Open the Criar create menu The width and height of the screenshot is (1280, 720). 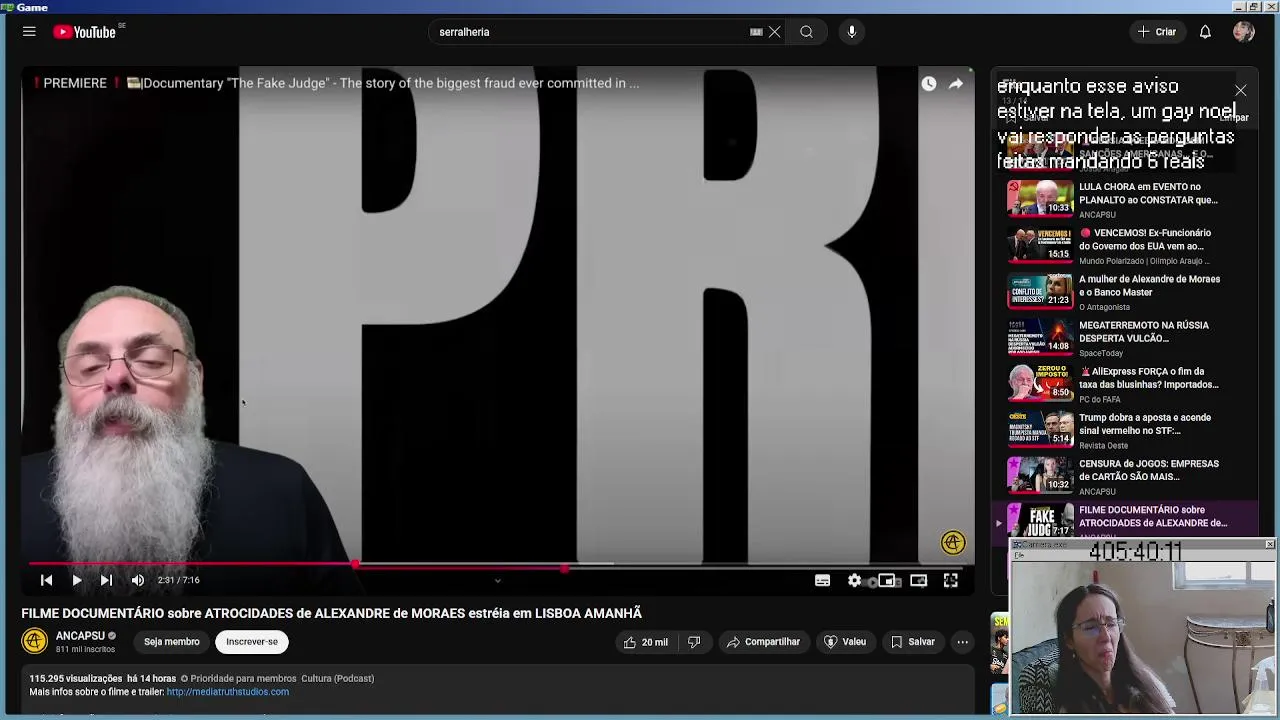(x=1156, y=32)
